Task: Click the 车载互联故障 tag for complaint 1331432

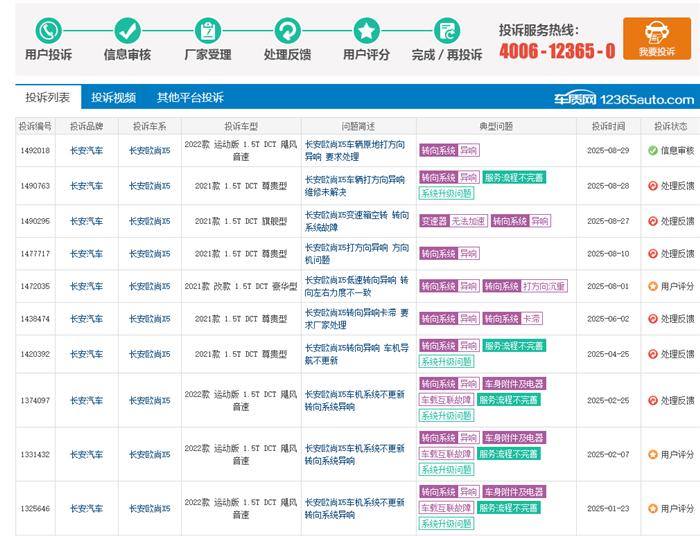Action: (446, 454)
